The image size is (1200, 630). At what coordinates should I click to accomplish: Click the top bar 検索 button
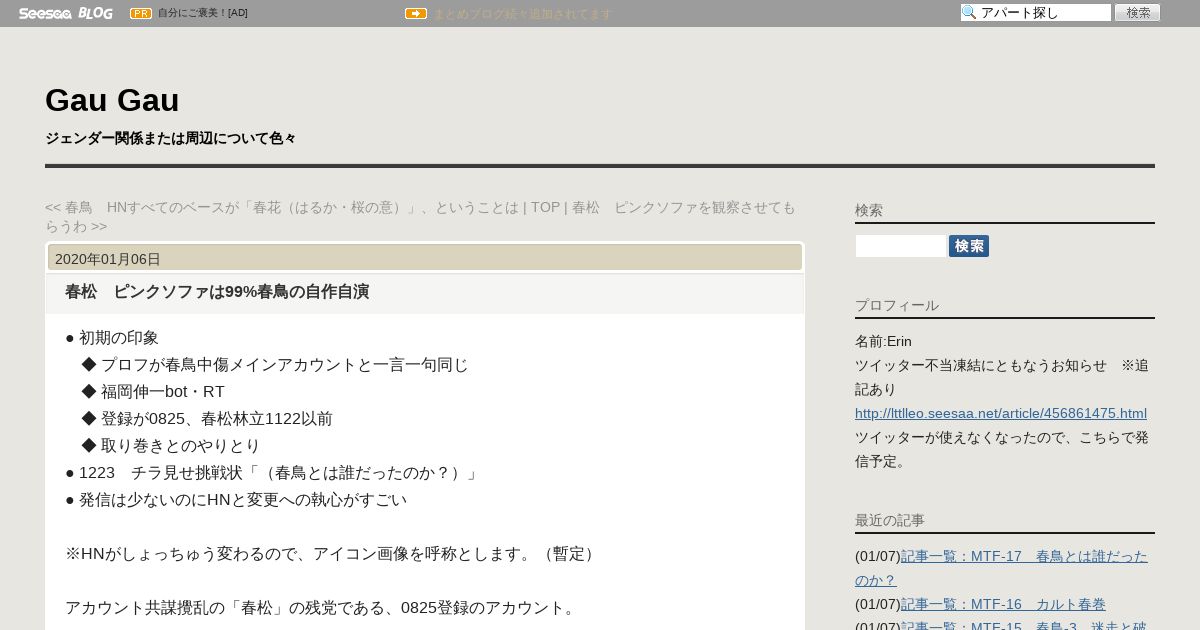coord(1137,13)
